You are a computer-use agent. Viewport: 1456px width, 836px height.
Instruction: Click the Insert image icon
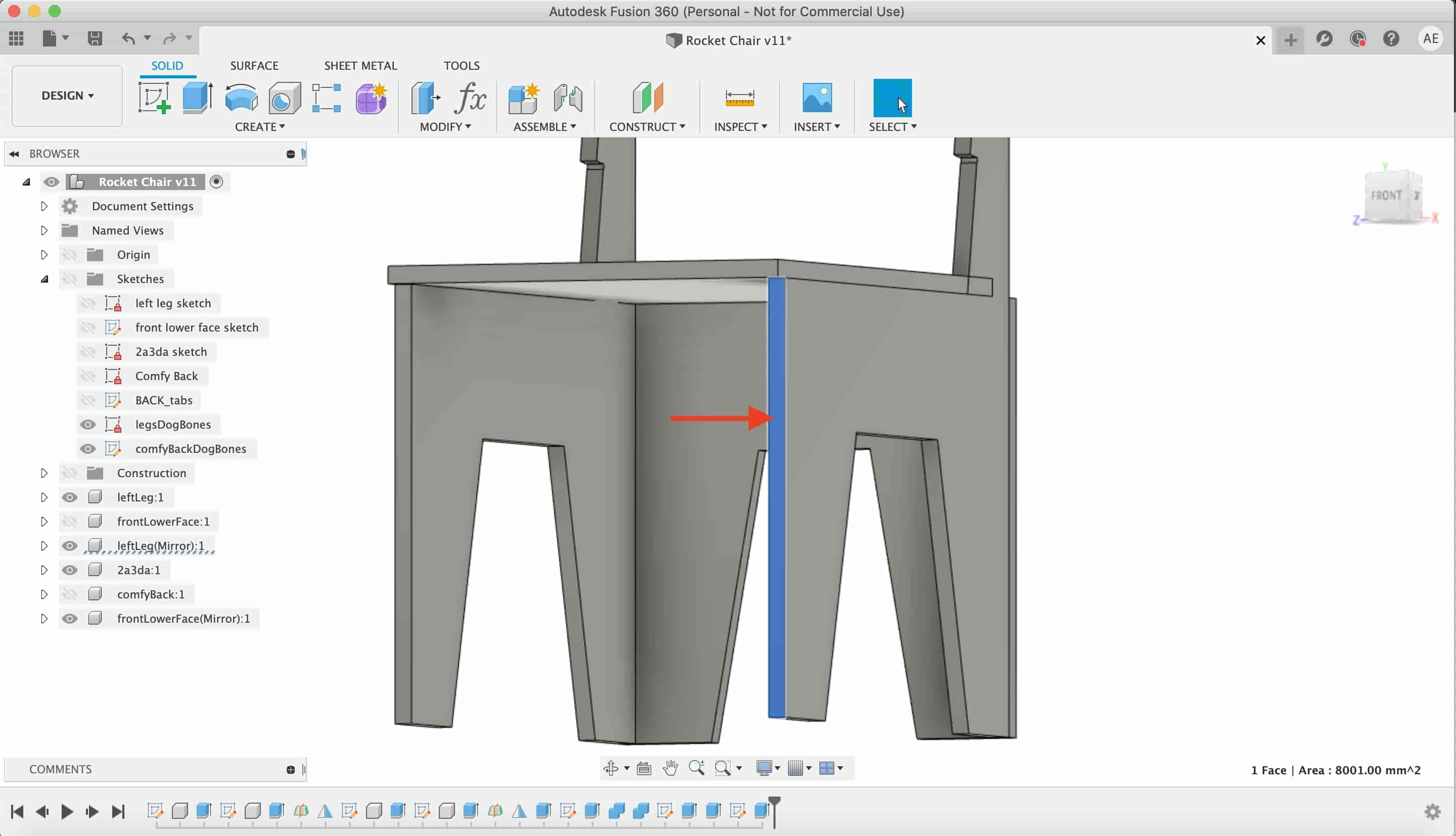coord(816,98)
